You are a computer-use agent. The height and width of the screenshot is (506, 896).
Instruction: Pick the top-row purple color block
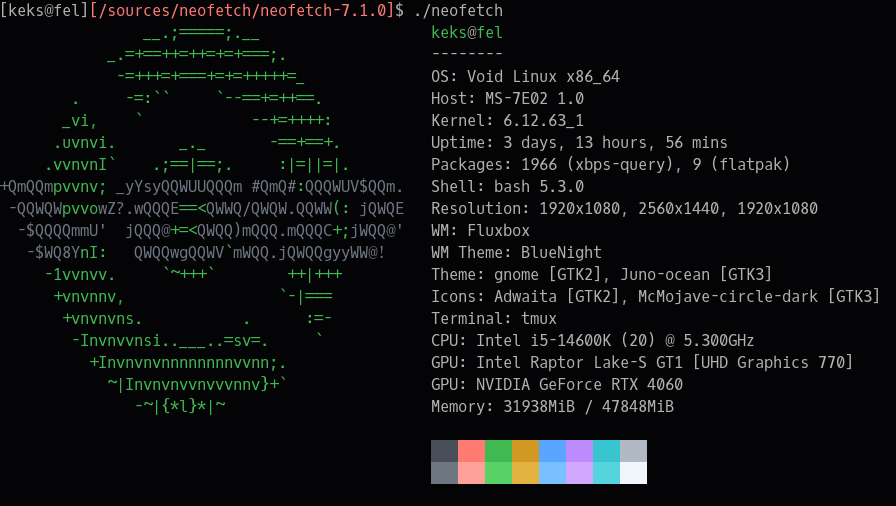579,451
